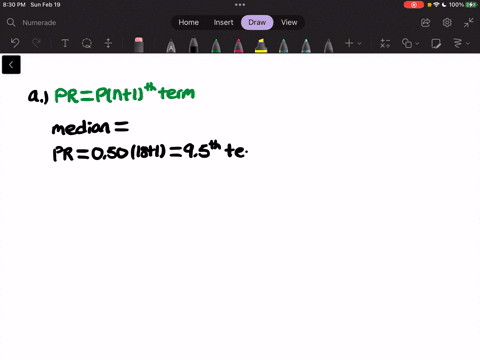The width and height of the screenshot is (480, 360).
Task: Tap the 100% battery status
Action: point(463,5)
